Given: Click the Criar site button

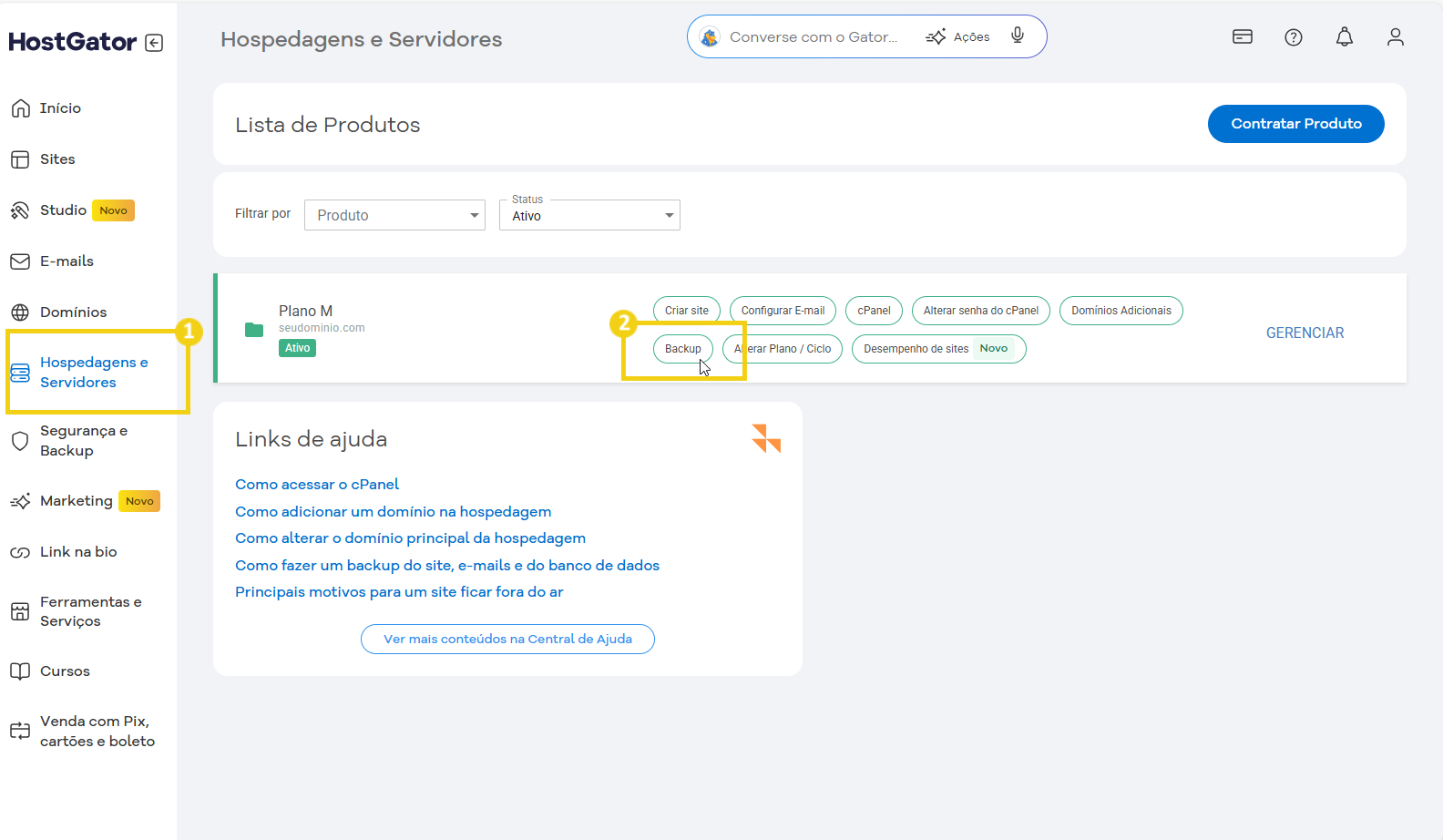Looking at the screenshot, I should [687, 311].
